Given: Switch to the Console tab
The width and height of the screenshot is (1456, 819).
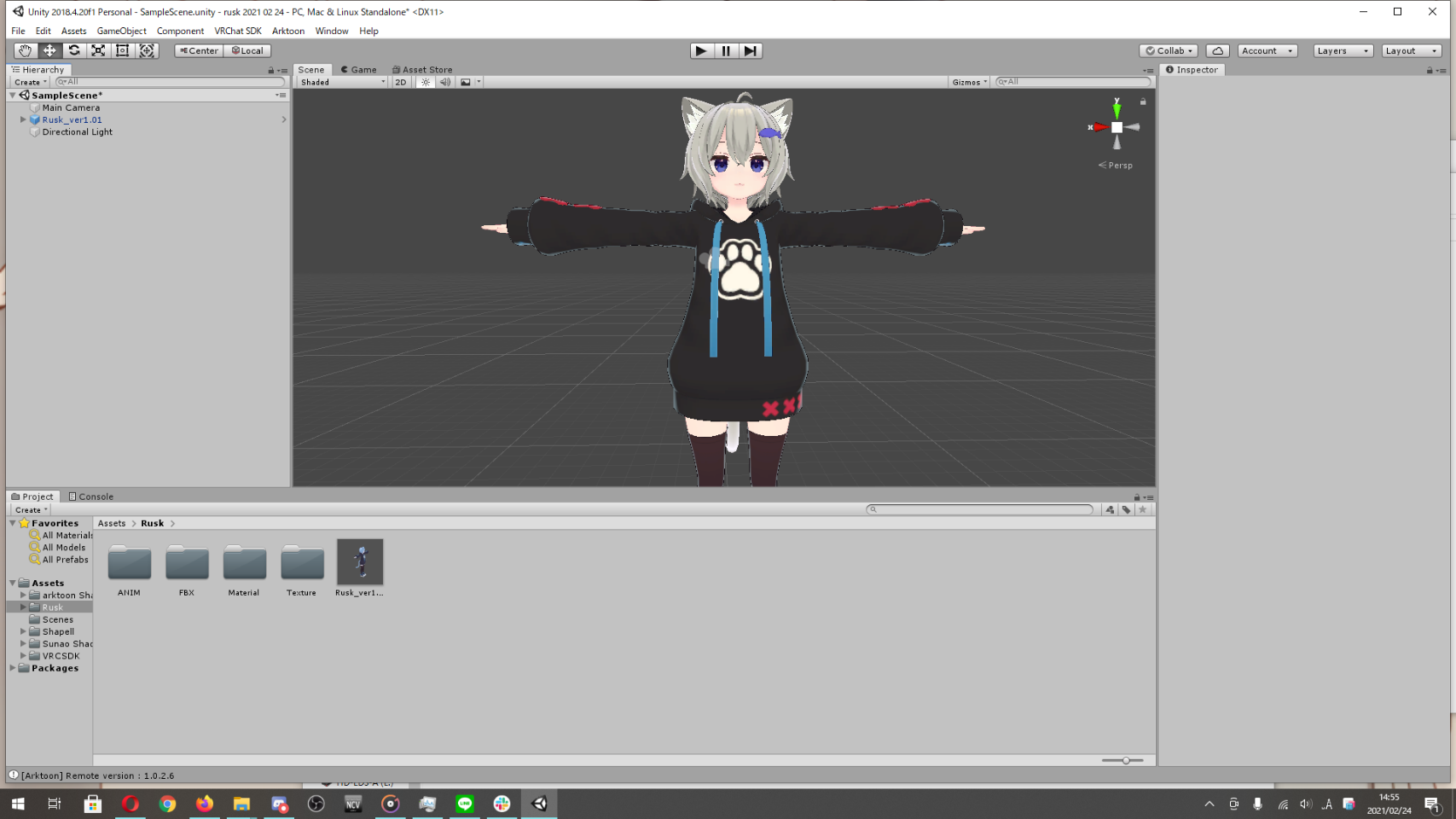Looking at the screenshot, I should (x=91, y=497).
